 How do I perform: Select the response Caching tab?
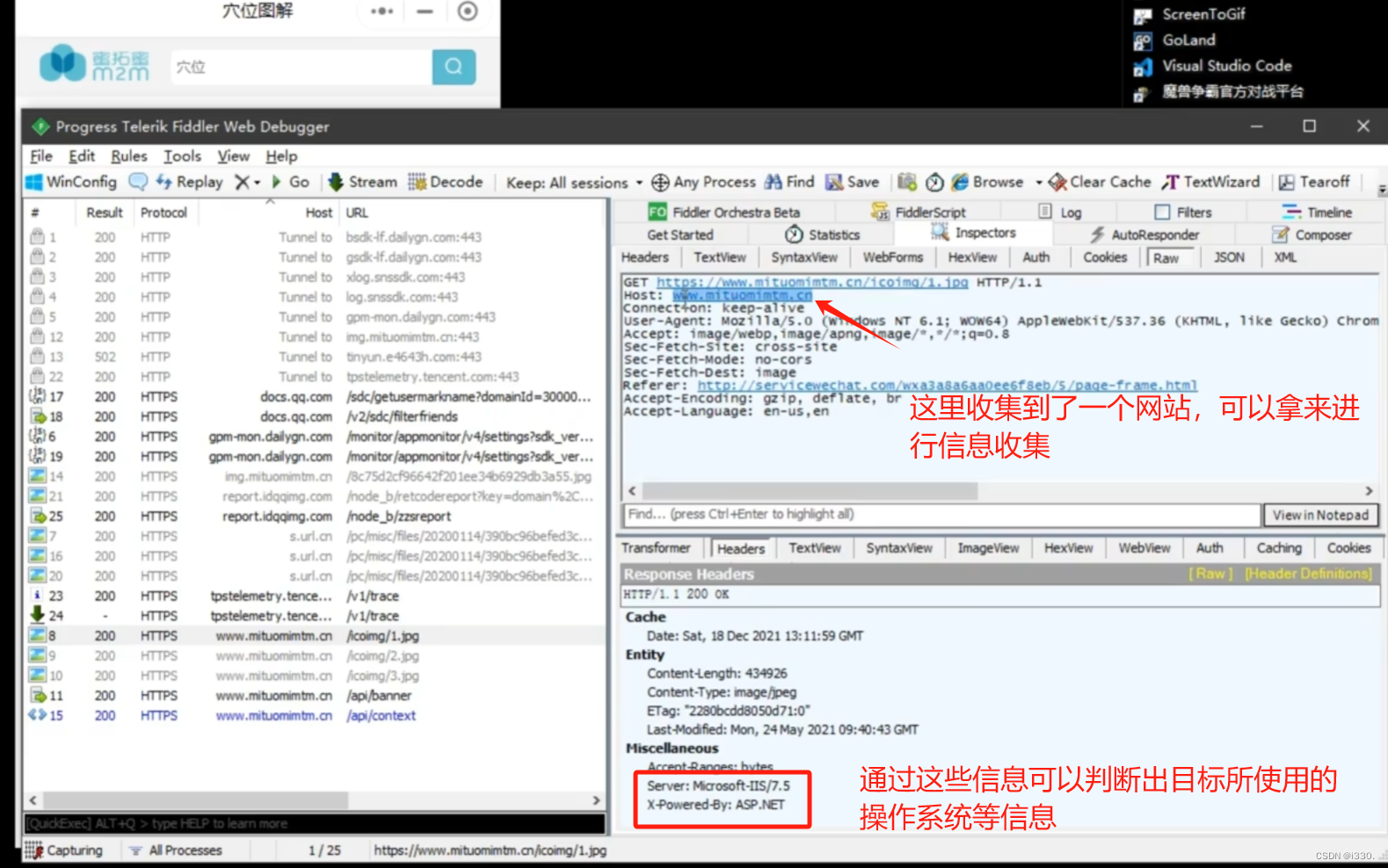click(x=1279, y=548)
